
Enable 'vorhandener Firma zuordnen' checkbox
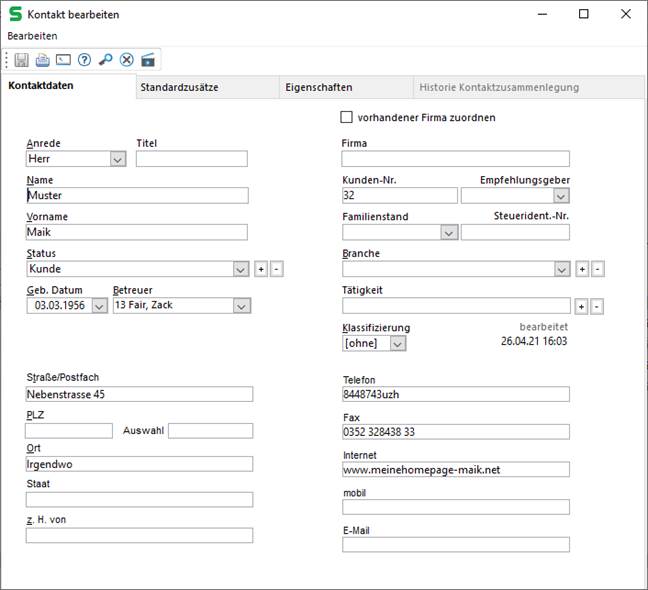click(x=348, y=117)
